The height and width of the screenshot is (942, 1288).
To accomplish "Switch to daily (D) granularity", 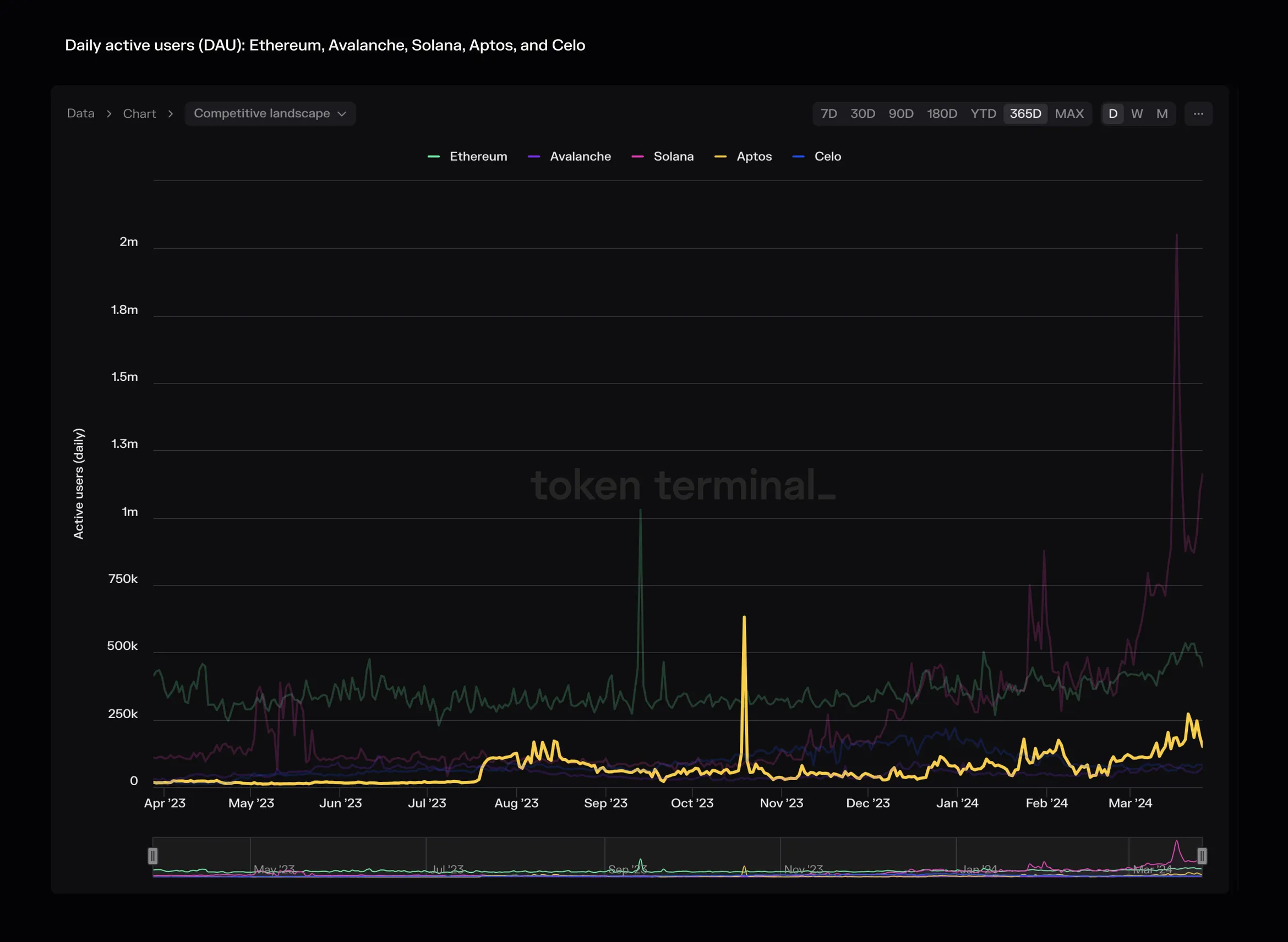I will [x=1112, y=113].
